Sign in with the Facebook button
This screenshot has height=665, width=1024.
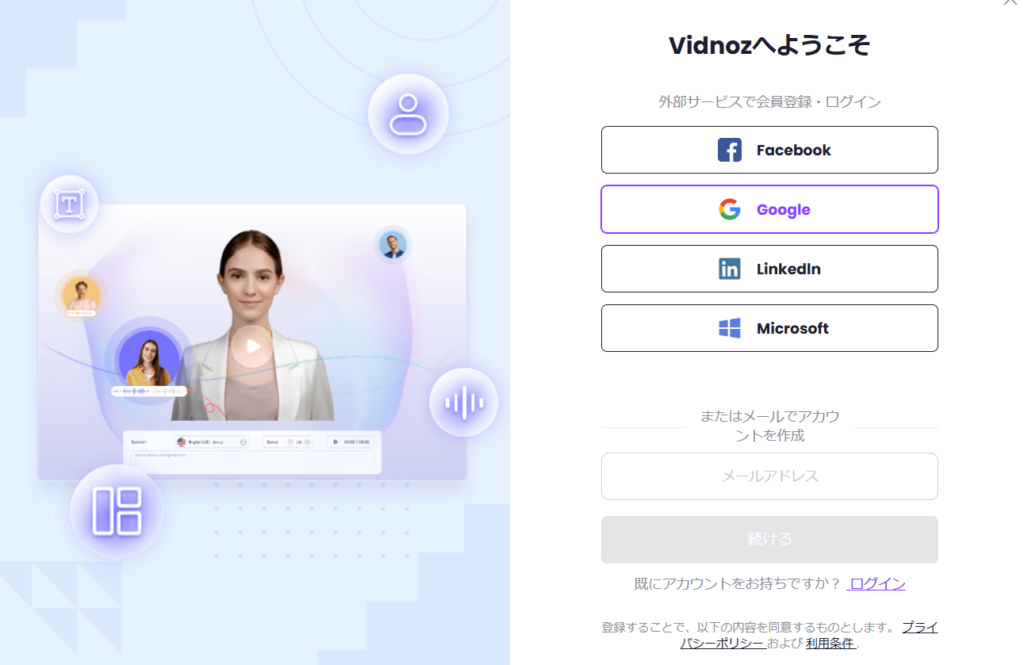769,150
